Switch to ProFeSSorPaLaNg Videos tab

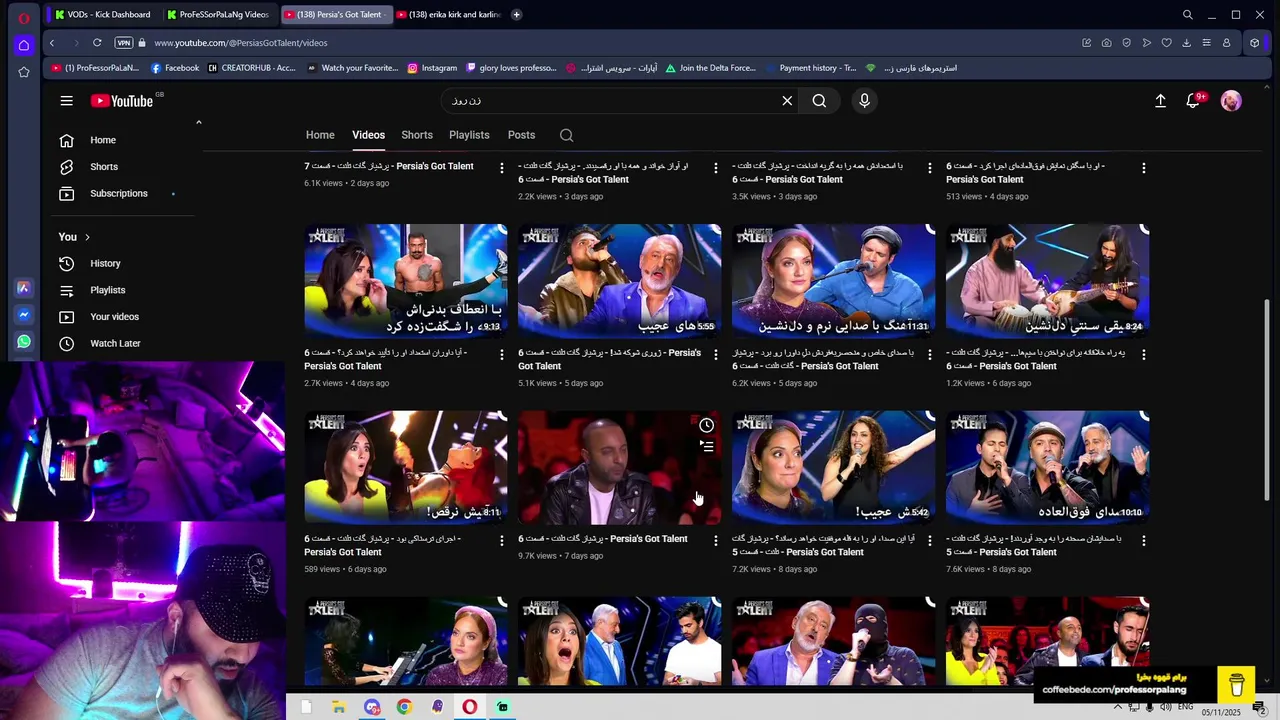(217, 15)
